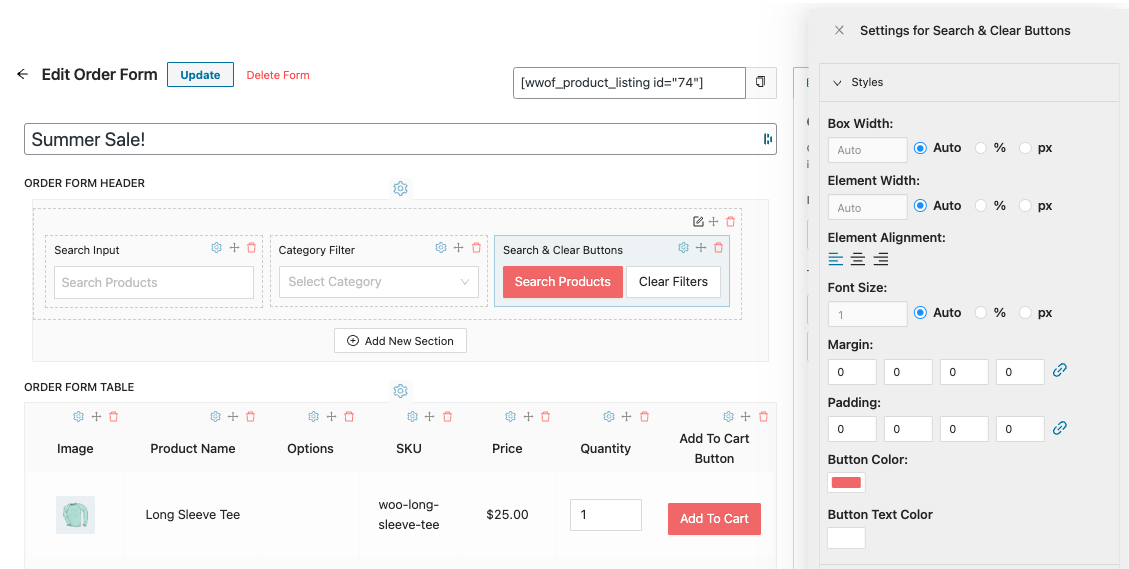Click the plus icon on Search & Clear Buttons

coord(701,248)
